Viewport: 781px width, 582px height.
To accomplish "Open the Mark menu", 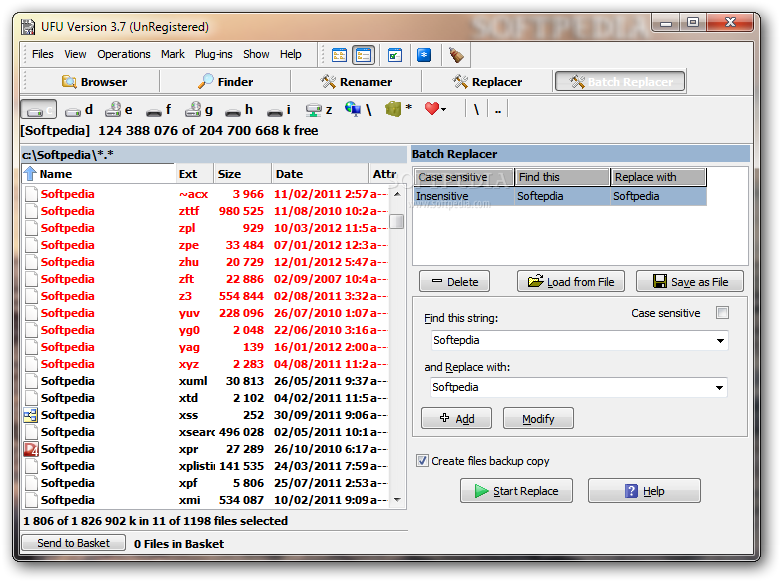I will pyautogui.click(x=172, y=54).
